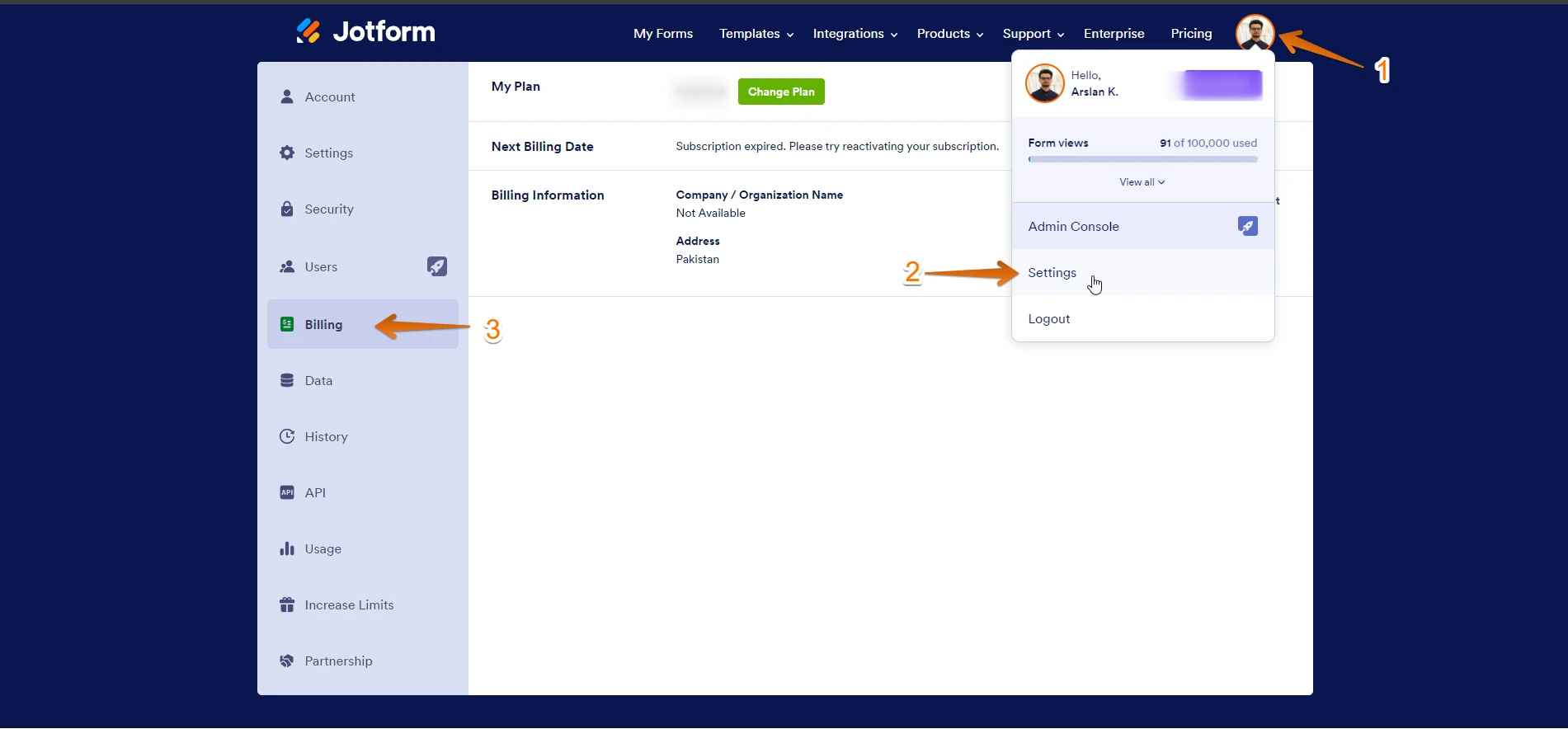Viewport: 1568px width, 729px height.
Task: Click the Data database icon in sidebar
Action: [x=287, y=380]
